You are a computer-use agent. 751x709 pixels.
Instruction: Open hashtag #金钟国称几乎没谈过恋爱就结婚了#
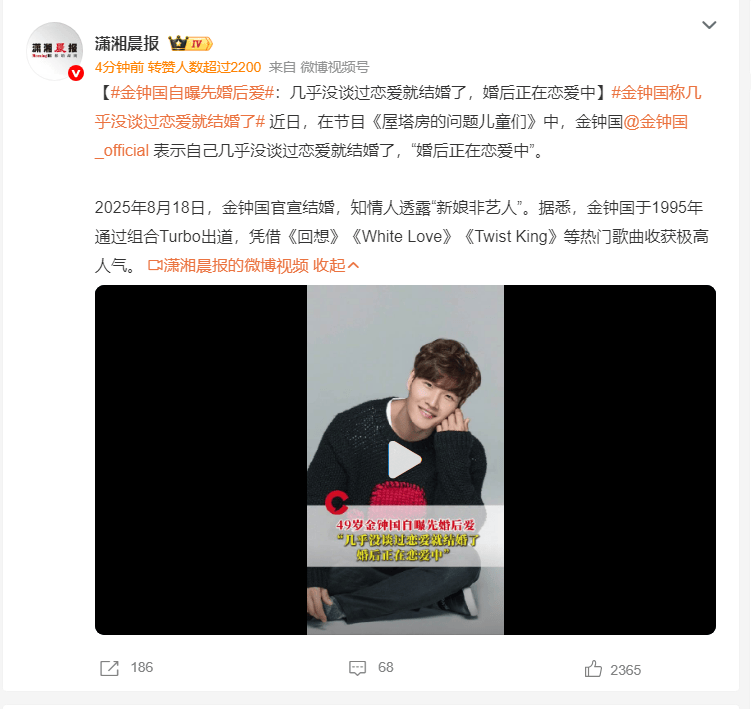point(398,107)
